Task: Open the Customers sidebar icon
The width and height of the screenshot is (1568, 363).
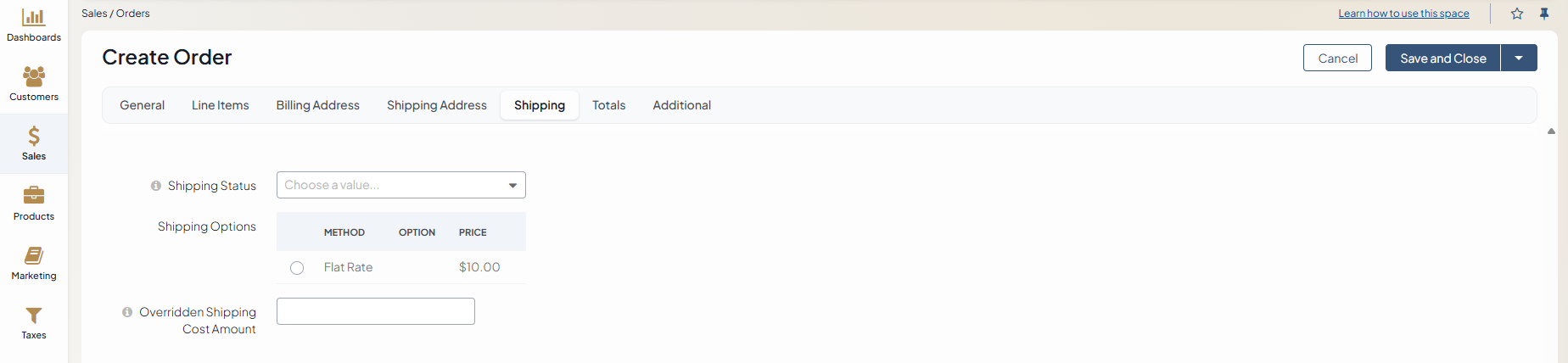Action: 34,77
